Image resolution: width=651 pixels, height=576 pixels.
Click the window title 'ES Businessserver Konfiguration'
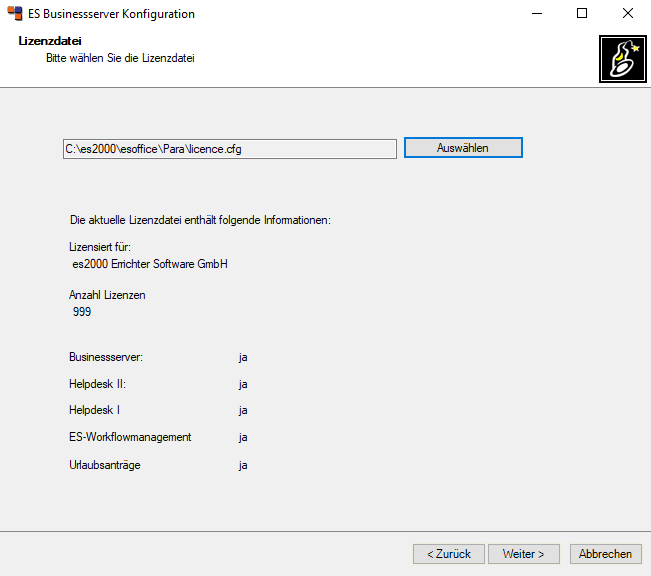tap(111, 14)
